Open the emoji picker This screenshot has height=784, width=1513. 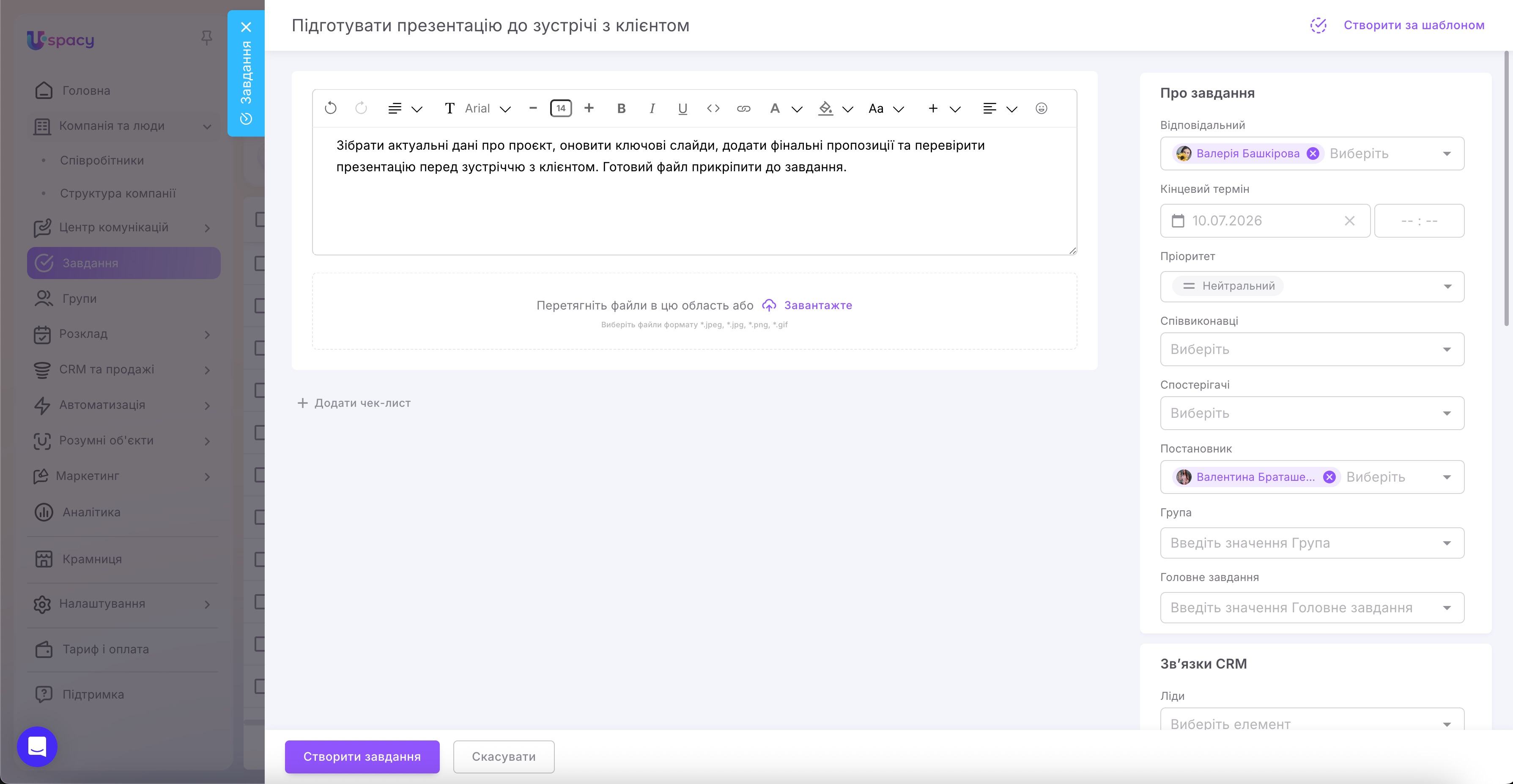[x=1042, y=108]
